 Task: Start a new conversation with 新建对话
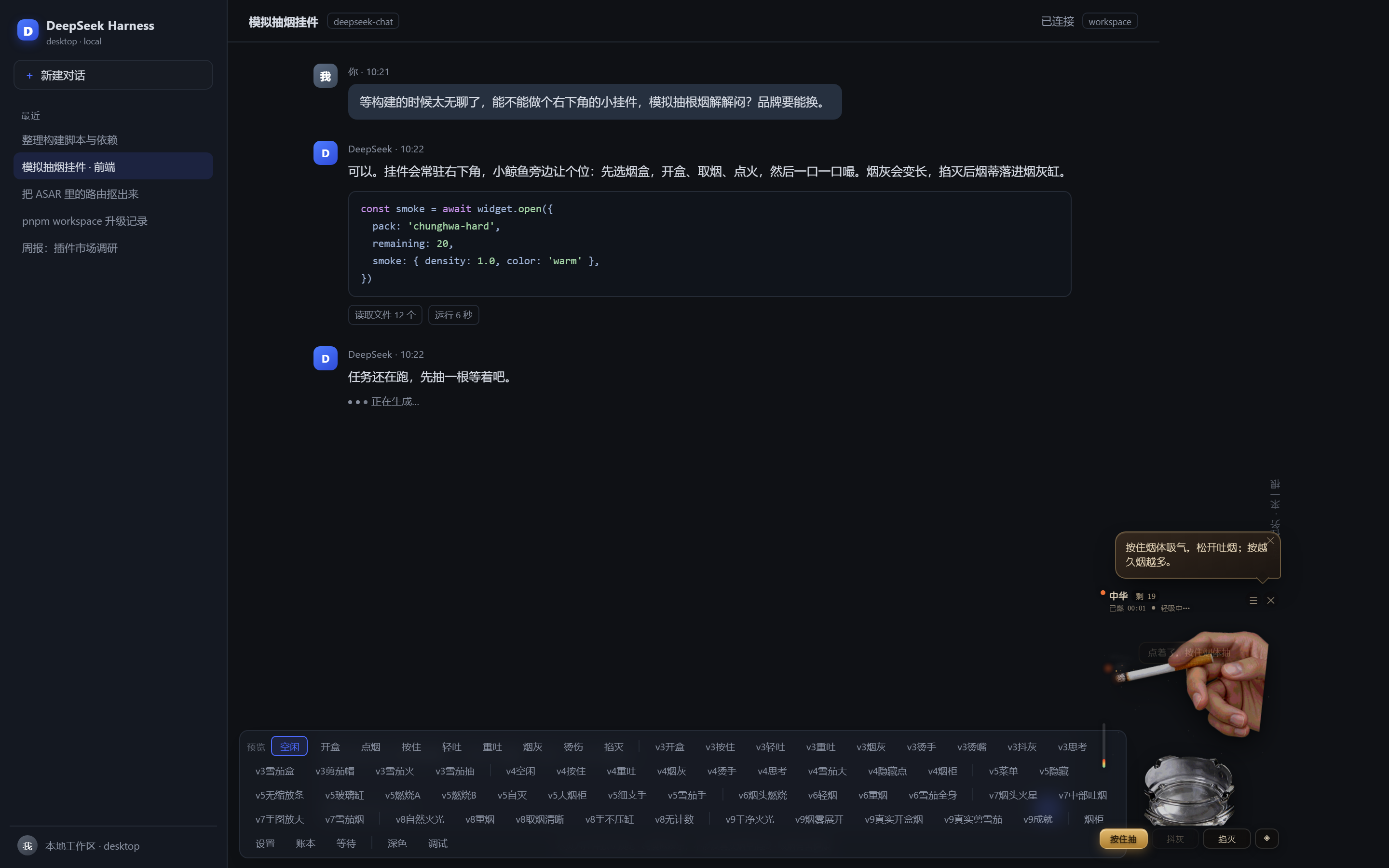[x=113, y=75]
